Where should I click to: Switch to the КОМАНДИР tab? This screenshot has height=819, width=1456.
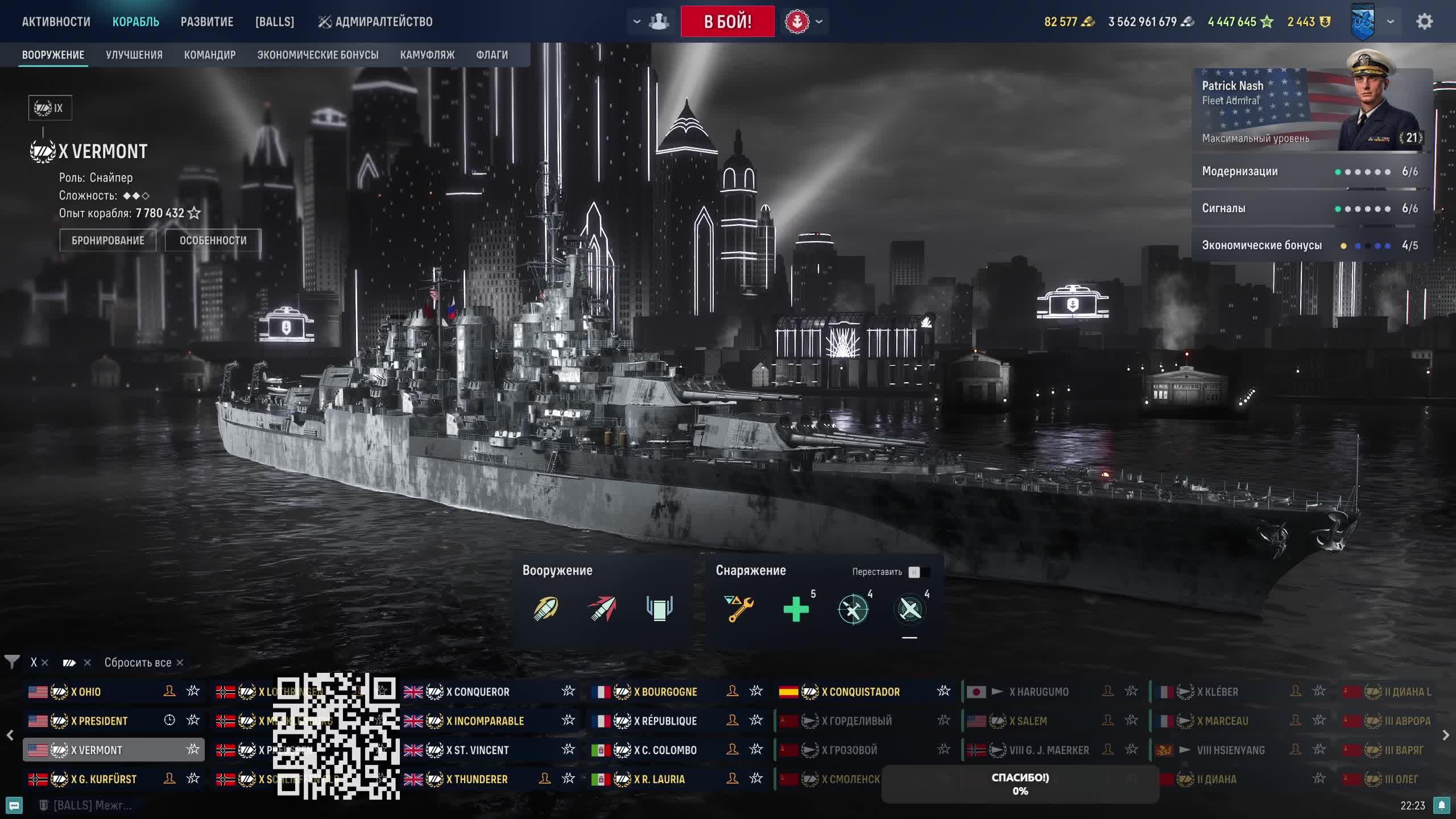pyautogui.click(x=209, y=55)
